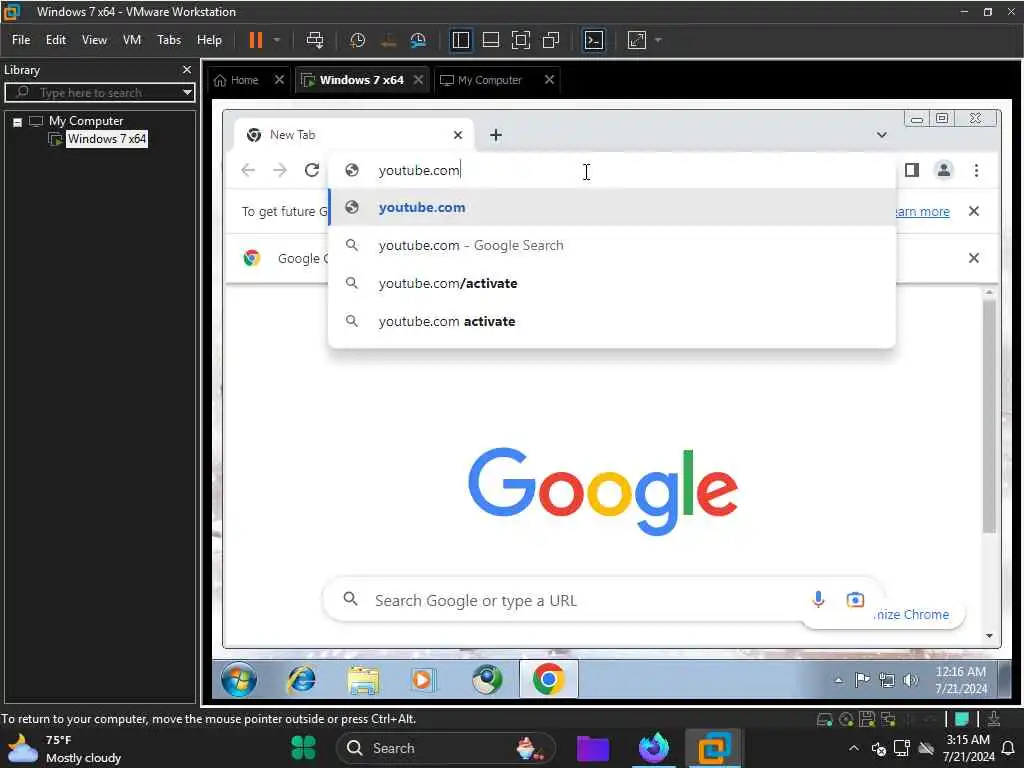Choose youtube.com - Google Search suggestion
Image resolution: width=1024 pixels, height=768 pixels.
(x=612, y=246)
